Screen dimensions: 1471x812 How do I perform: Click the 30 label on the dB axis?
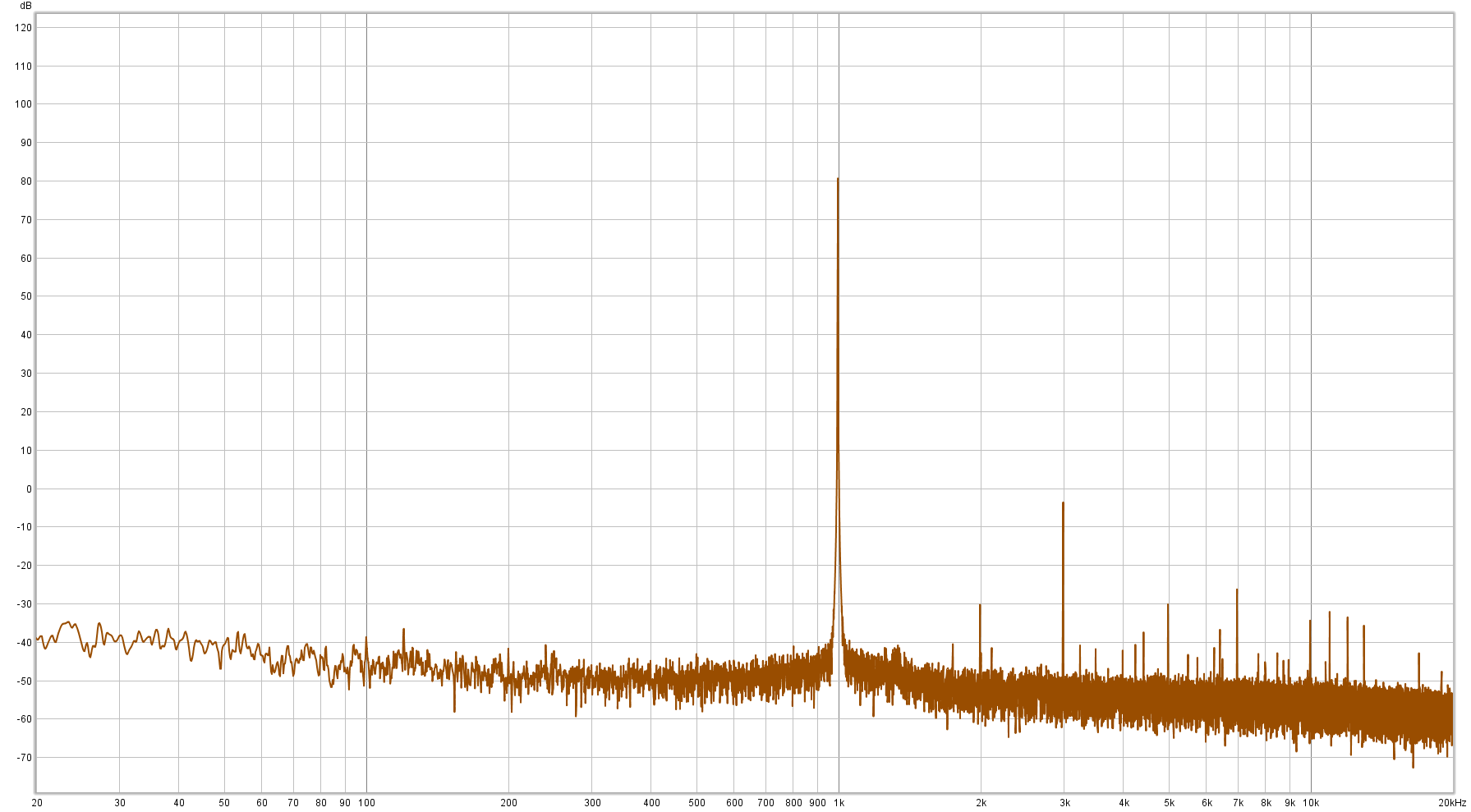(26, 374)
